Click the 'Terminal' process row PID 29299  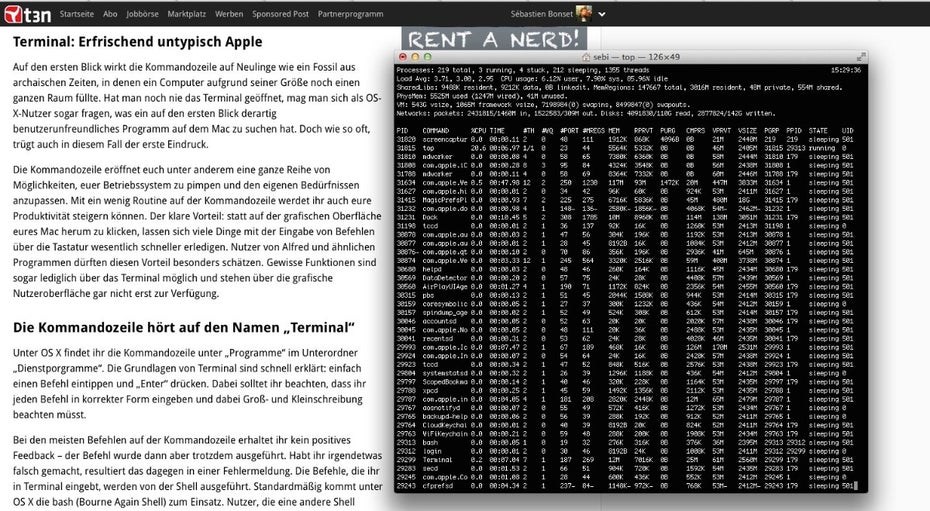625,459
